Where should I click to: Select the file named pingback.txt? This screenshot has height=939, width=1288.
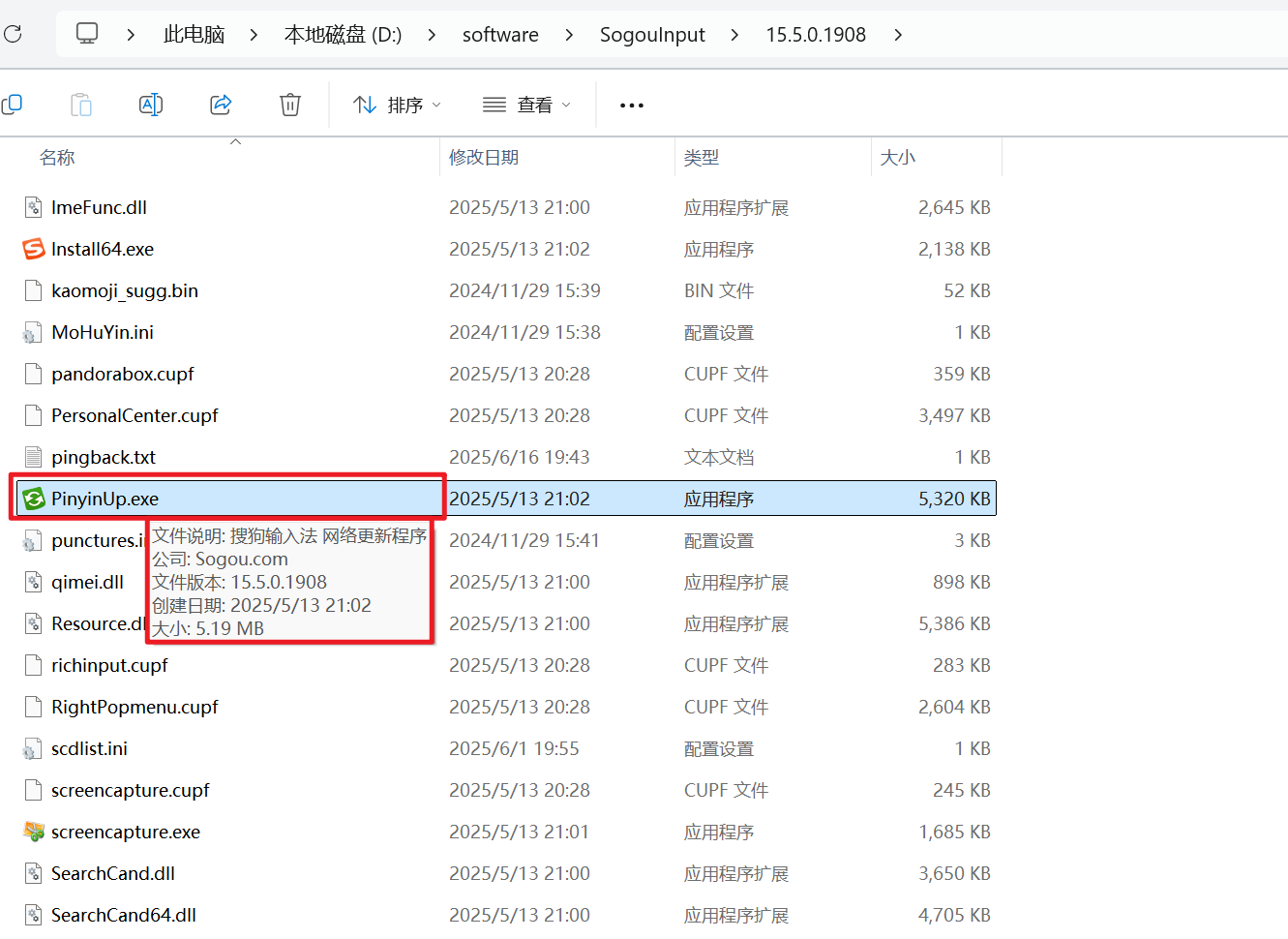tap(104, 457)
